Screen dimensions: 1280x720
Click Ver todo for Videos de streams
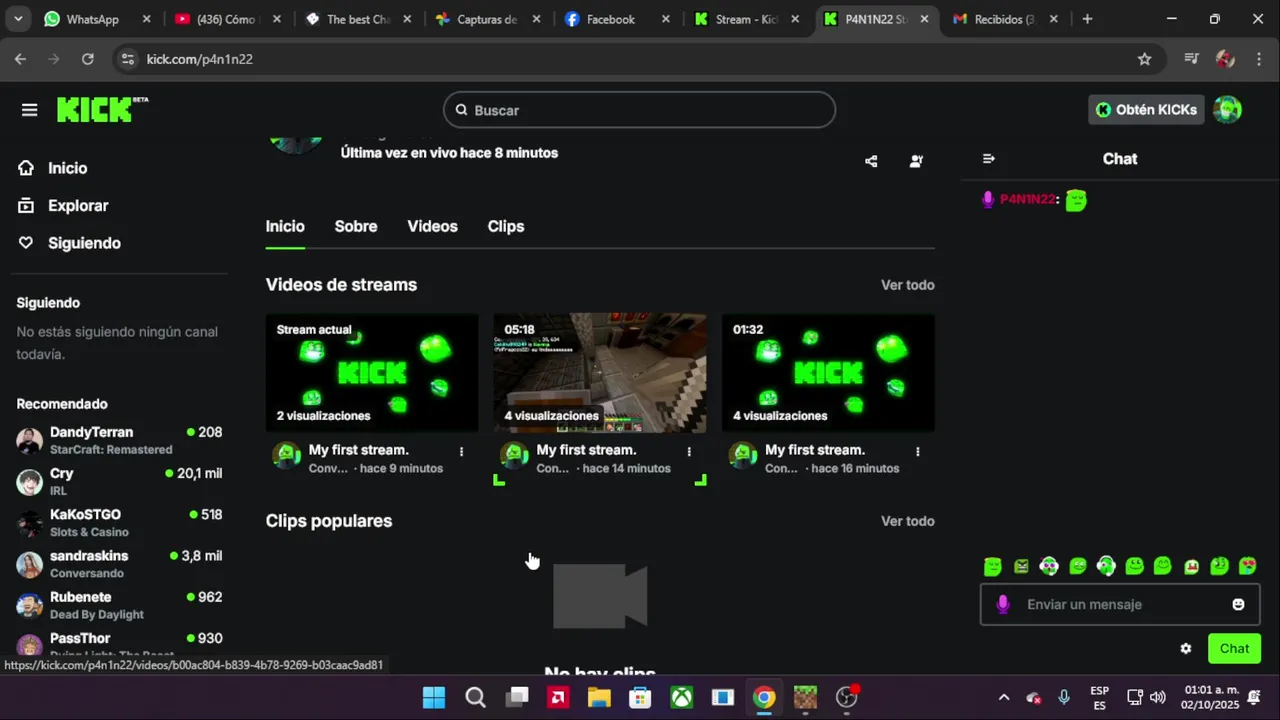908,285
